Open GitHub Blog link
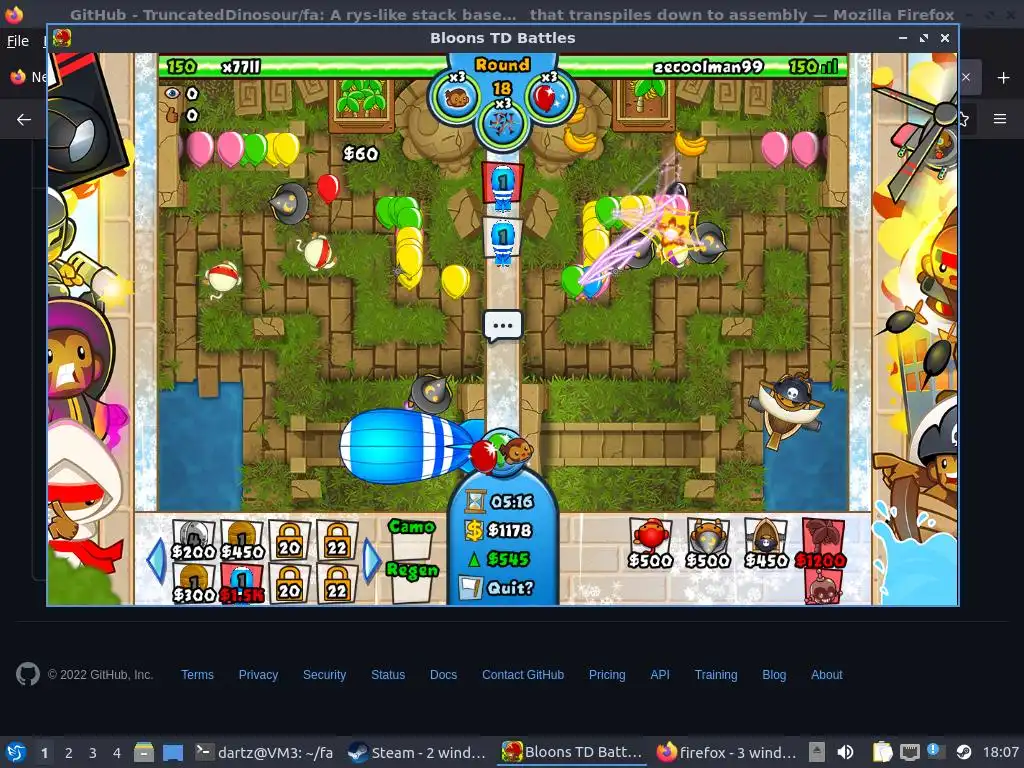This screenshot has width=1024, height=768. 774,675
